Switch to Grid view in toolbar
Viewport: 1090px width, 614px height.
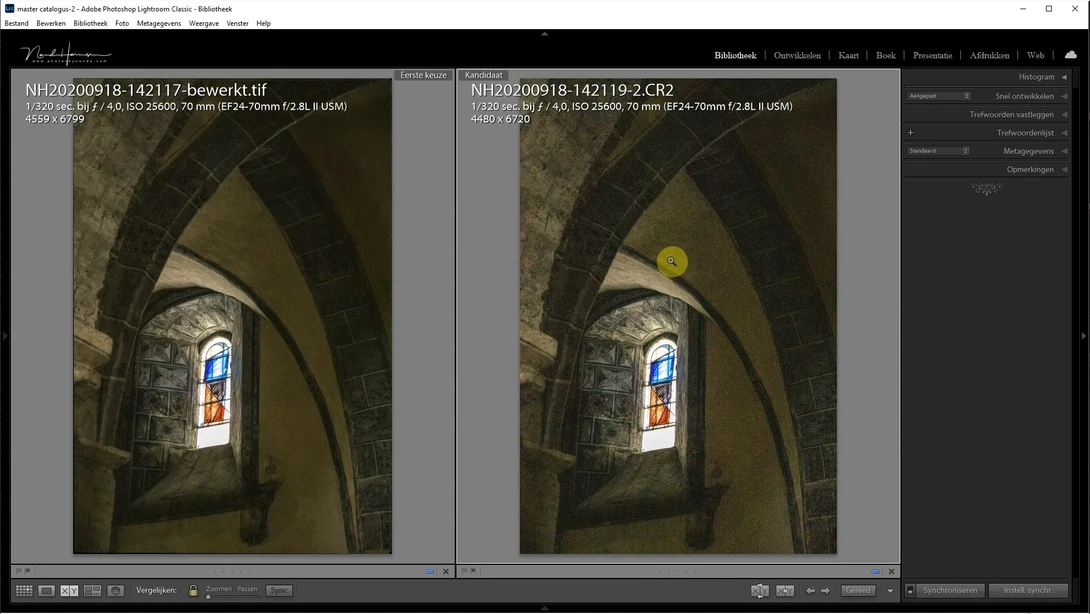click(x=24, y=590)
